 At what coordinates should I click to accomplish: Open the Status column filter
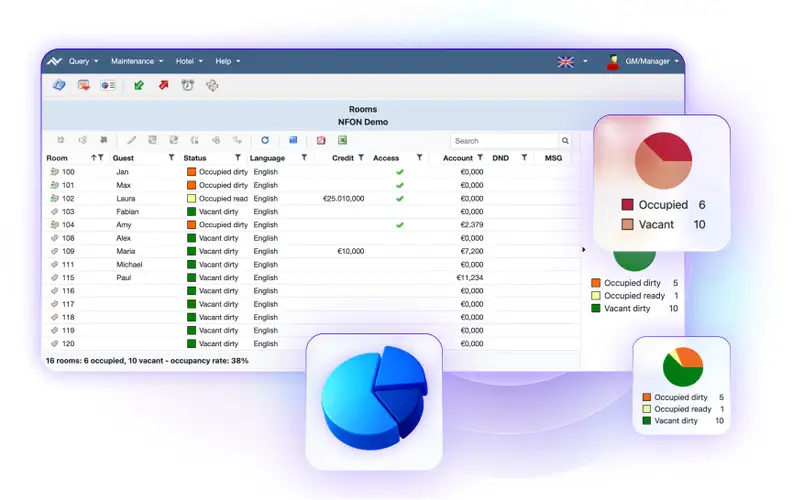pyautogui.click(x=237, y=158)
